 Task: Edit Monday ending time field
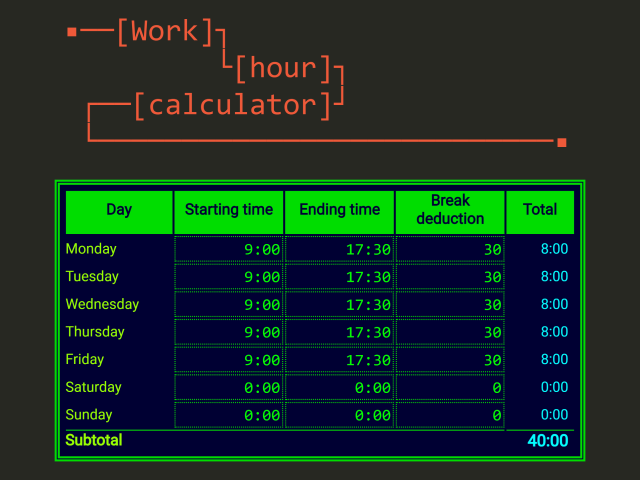pyautogui.click(x=339, y=249)
